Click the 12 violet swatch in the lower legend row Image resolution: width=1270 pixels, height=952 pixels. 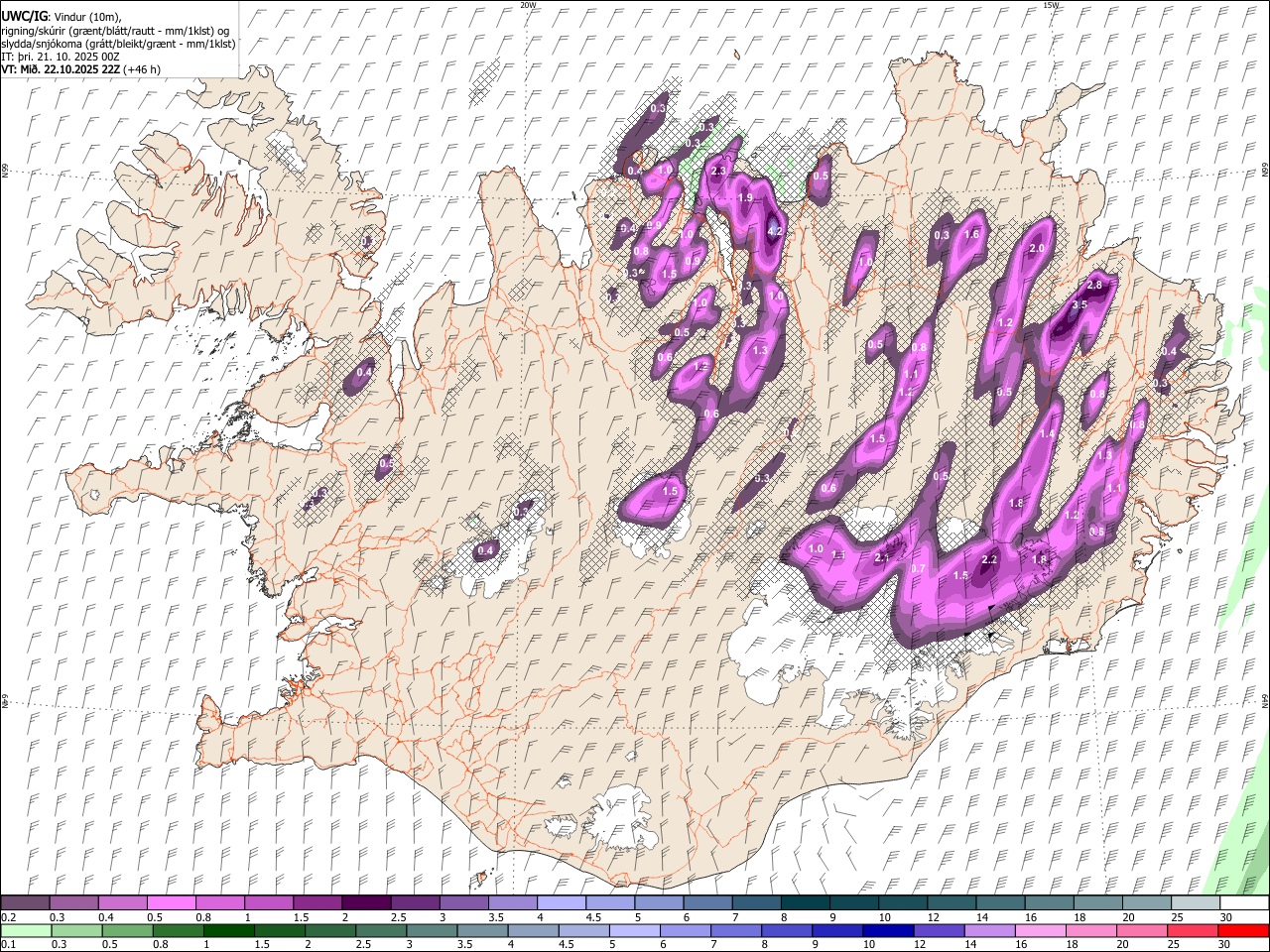point(938,930)
